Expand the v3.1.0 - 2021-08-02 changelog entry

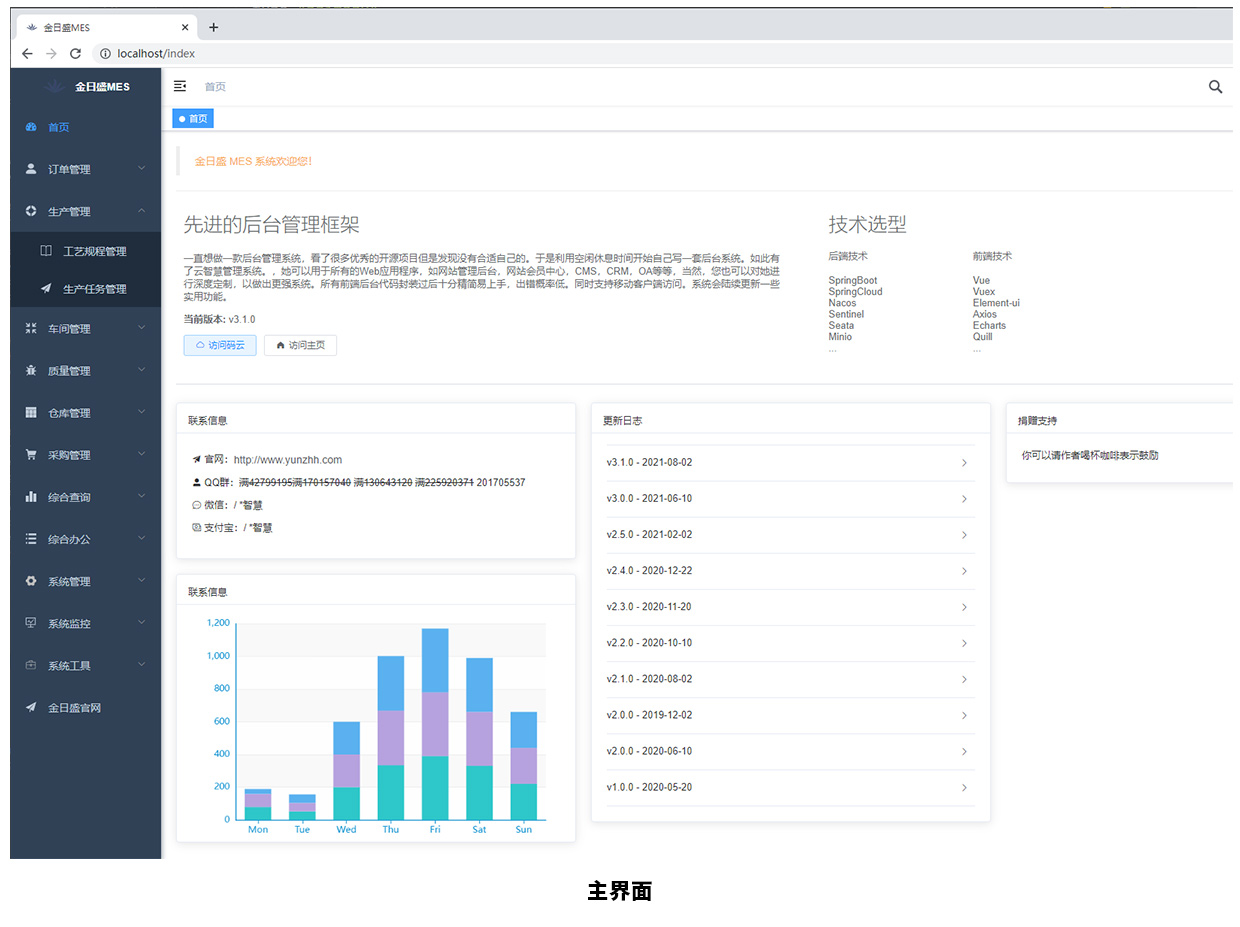[790, 463]
